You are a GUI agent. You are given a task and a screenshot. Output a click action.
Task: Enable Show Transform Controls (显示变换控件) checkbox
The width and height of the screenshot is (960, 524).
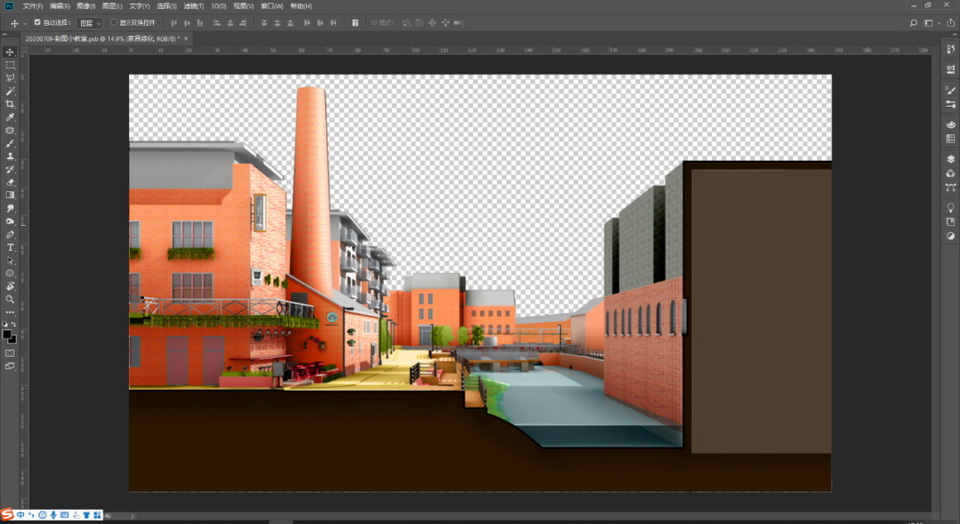113,22
